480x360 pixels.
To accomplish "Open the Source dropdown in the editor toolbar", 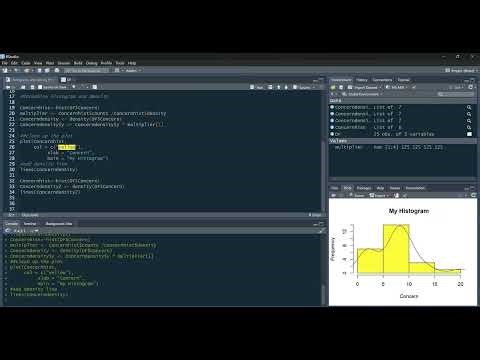I will [x=303, y=87].
